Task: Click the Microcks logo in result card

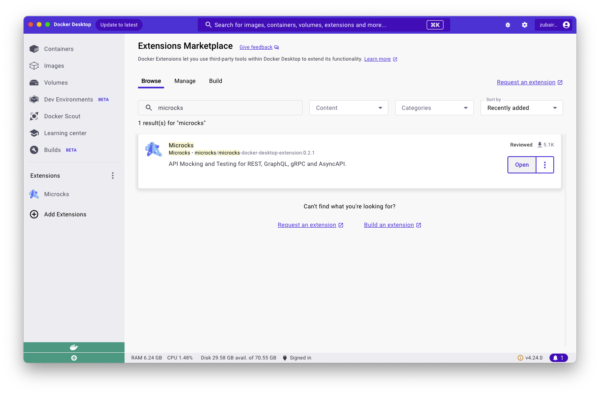Action: click(153, 149)
